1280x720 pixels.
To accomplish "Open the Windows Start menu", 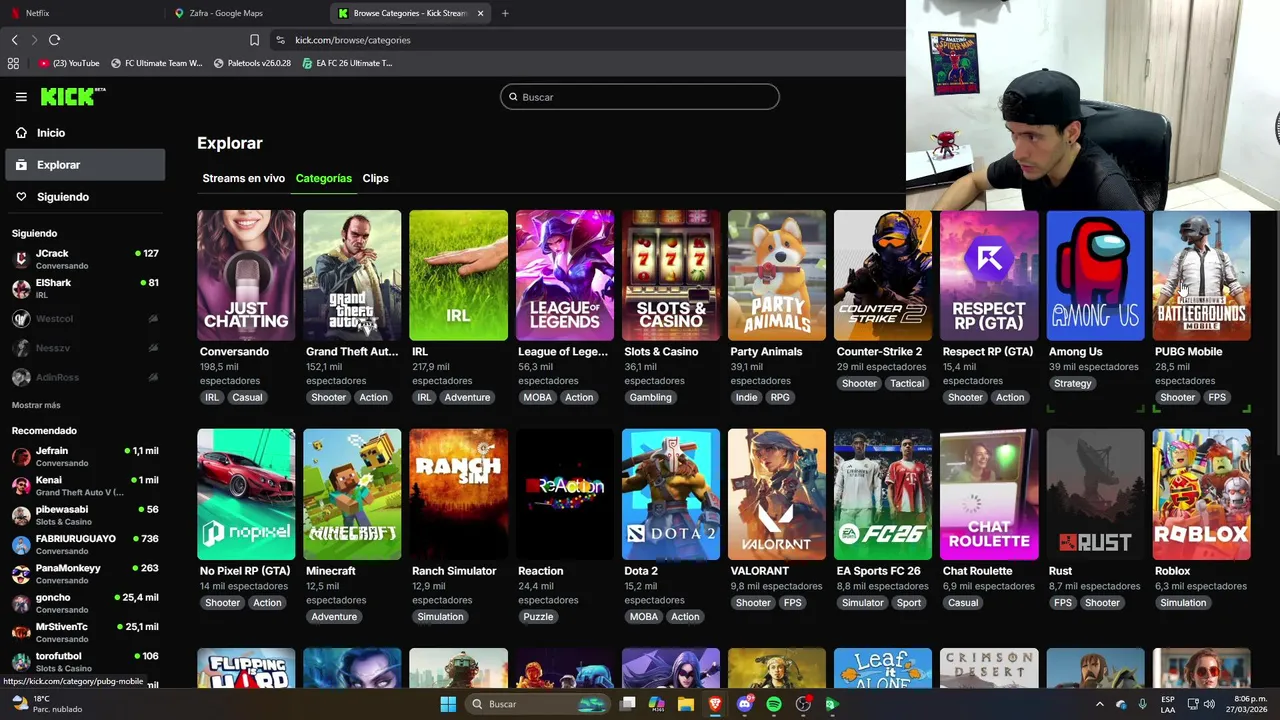I will [448, 704].
